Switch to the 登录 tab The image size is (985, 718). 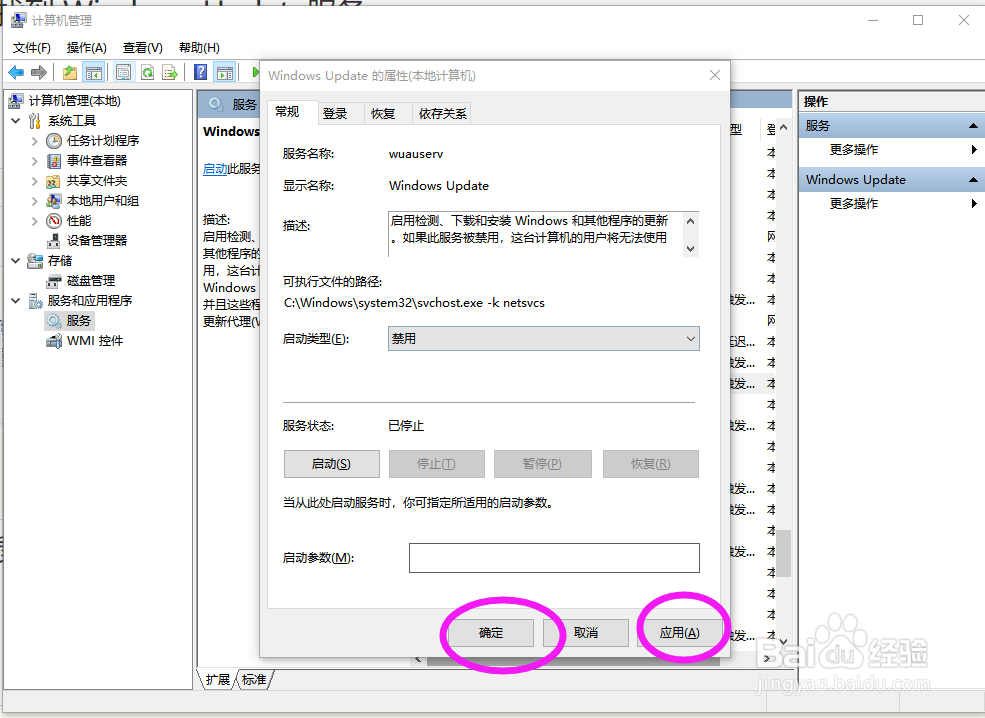(x=338, y=112)
